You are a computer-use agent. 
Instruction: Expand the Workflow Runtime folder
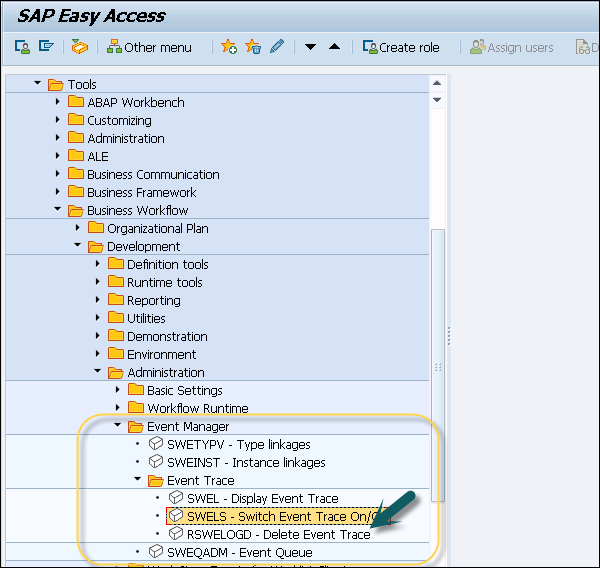click(x=118, y=408)
